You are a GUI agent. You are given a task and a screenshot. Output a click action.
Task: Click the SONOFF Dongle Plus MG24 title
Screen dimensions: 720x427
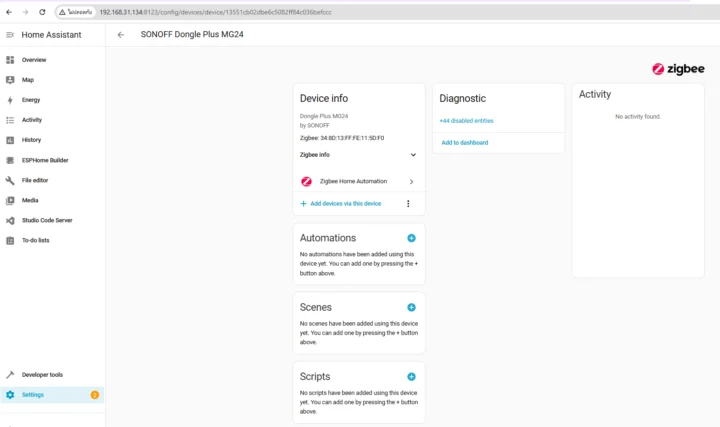pos(192,34)
